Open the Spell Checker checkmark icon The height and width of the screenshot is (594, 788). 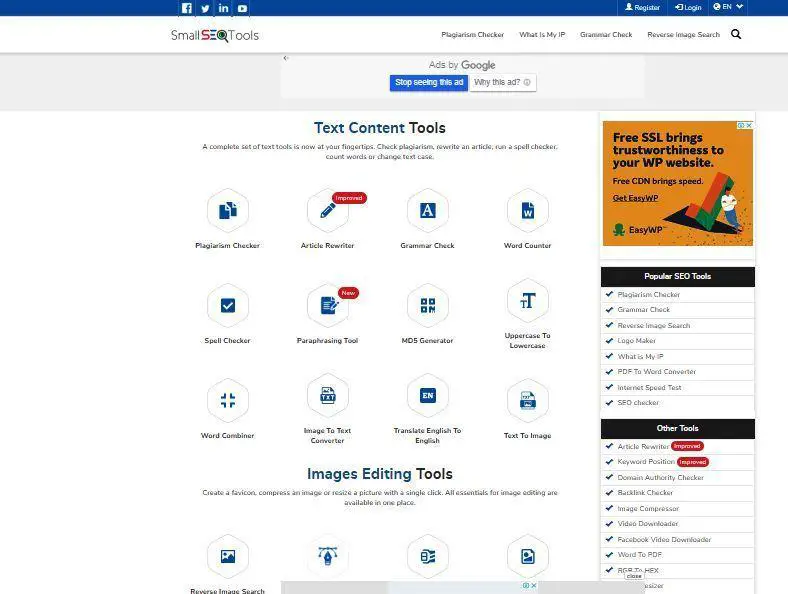[228, 305]
